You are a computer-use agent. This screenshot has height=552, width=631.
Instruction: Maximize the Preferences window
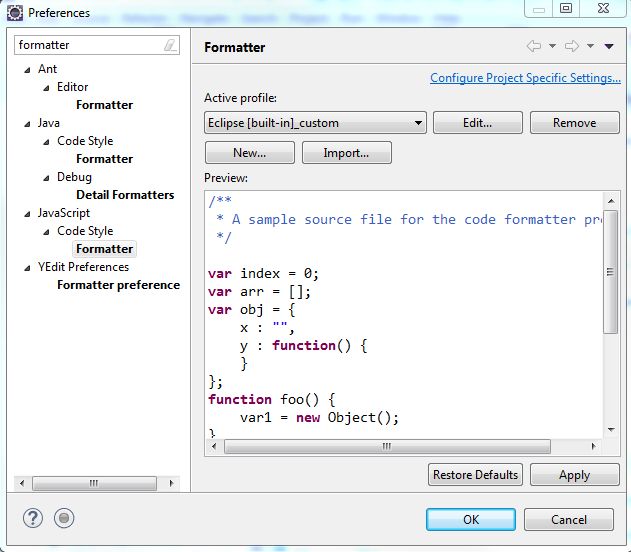tap(566, 8)
